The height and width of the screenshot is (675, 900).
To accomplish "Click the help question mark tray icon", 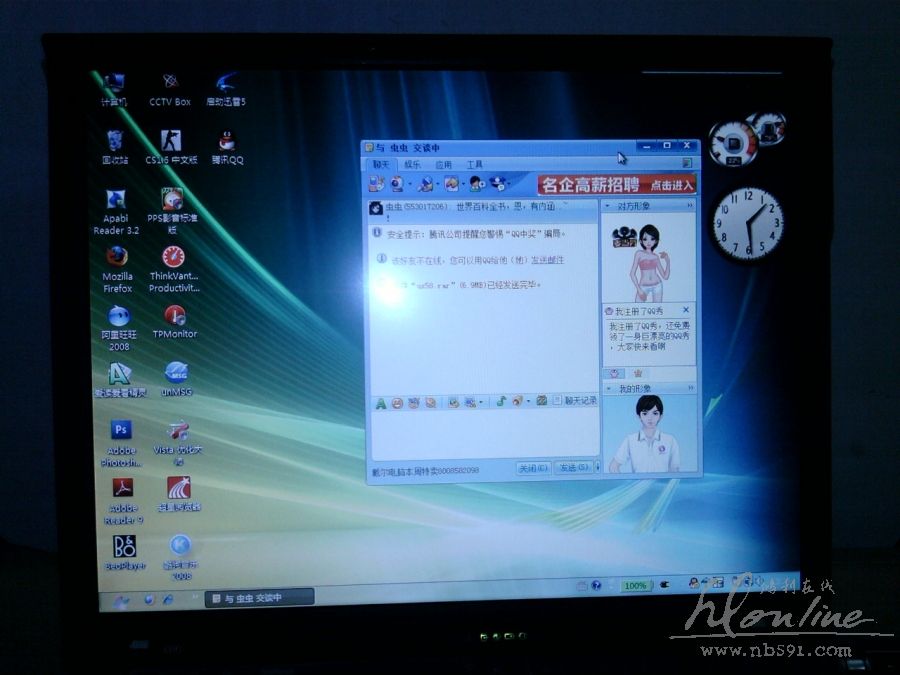I will click(x=596, y=585).
